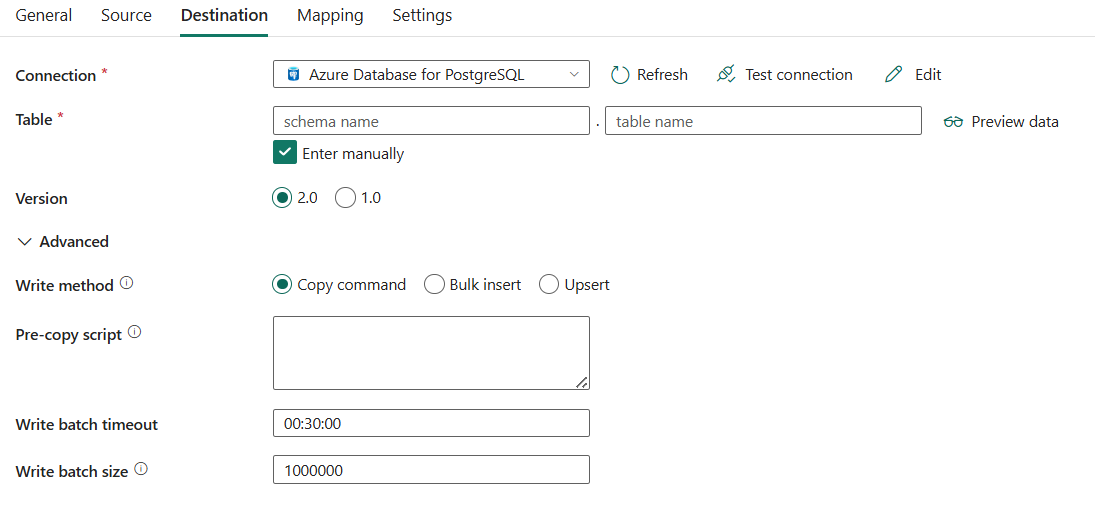
Task: Choose Copy command write method
Action: [281, 284]
